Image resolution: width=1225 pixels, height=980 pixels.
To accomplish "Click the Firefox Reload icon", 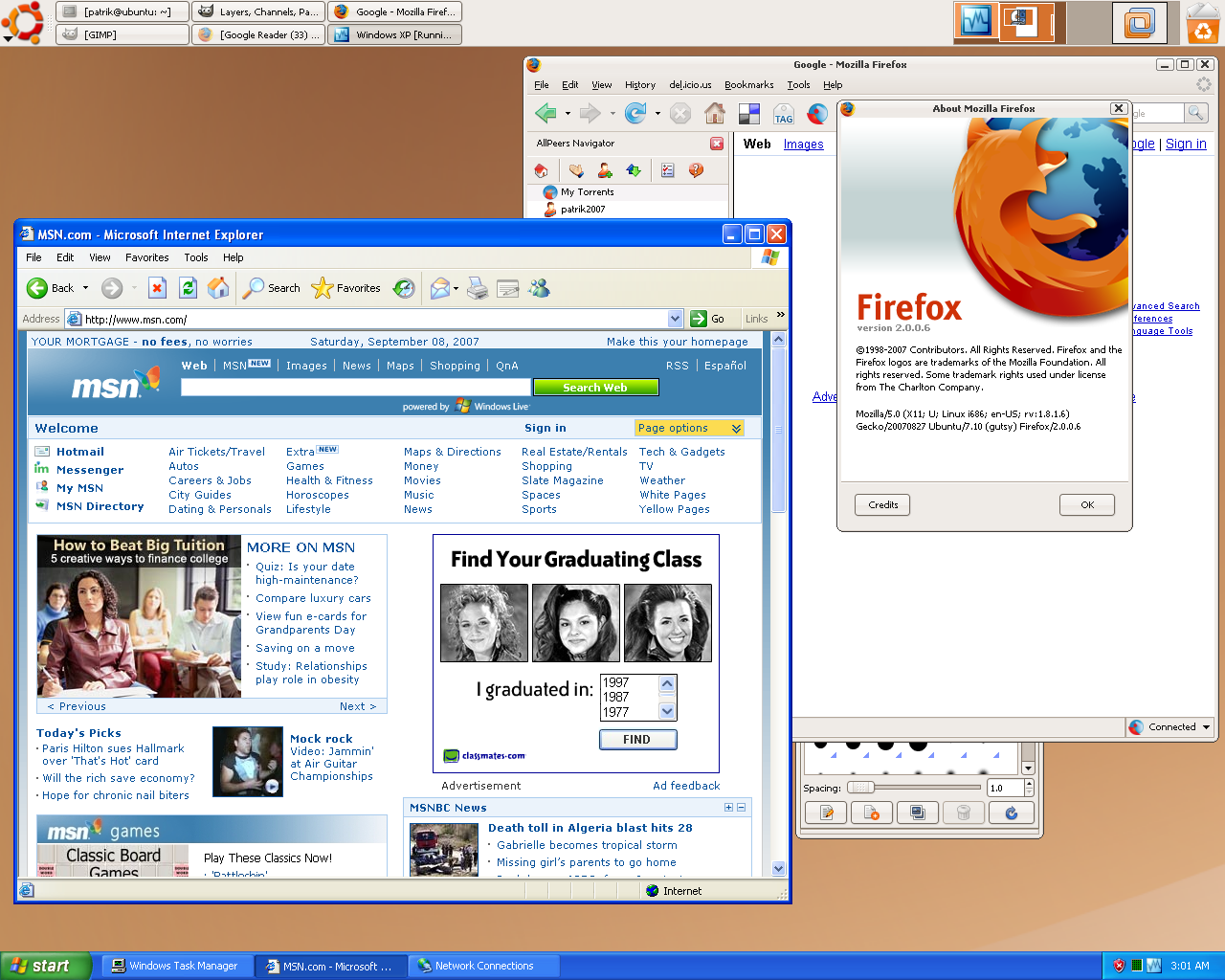I will click(635, 114).
